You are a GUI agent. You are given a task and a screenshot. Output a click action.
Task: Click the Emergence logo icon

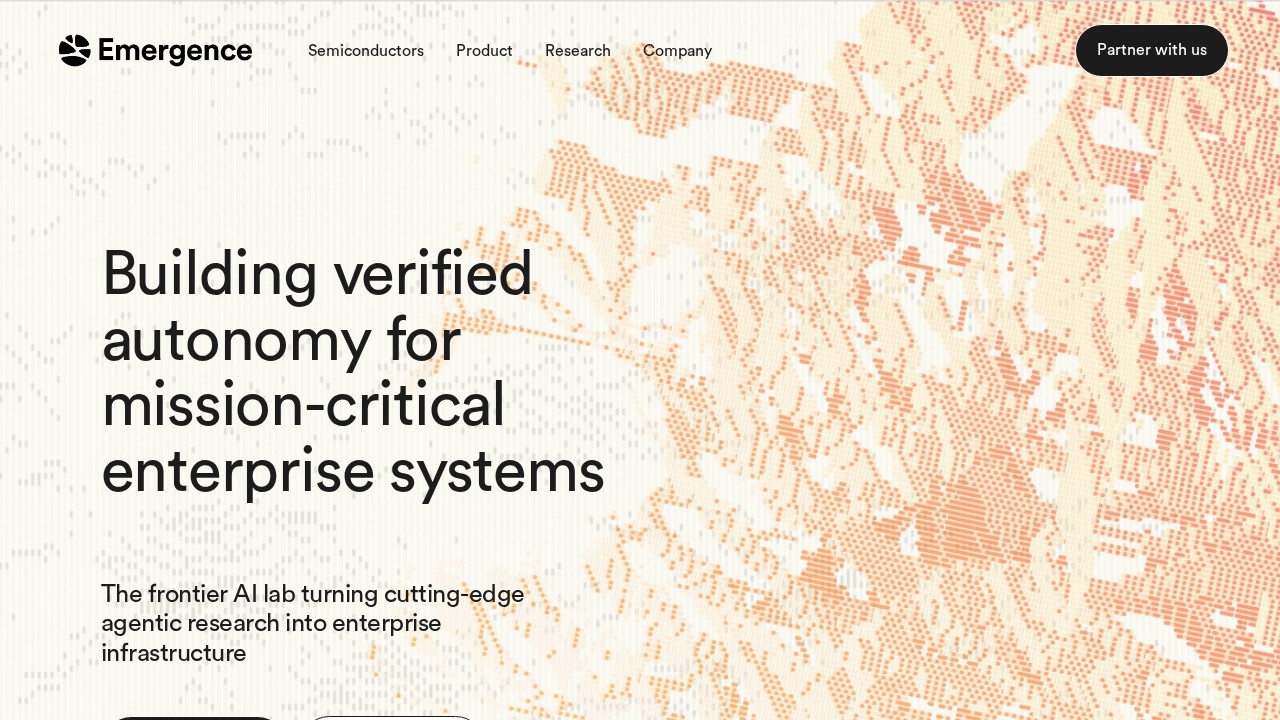(75, 50)
